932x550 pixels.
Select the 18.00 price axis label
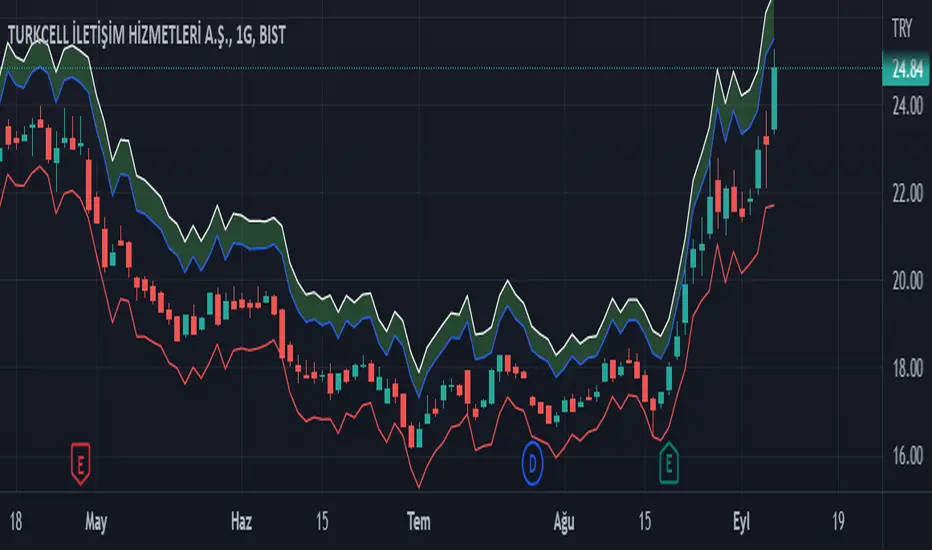907,369
